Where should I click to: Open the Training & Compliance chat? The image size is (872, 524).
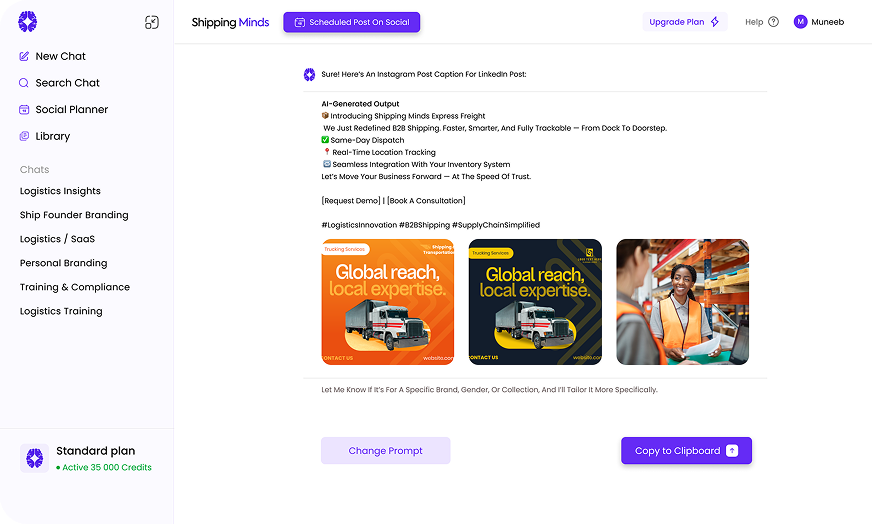(x=75, y=287)
